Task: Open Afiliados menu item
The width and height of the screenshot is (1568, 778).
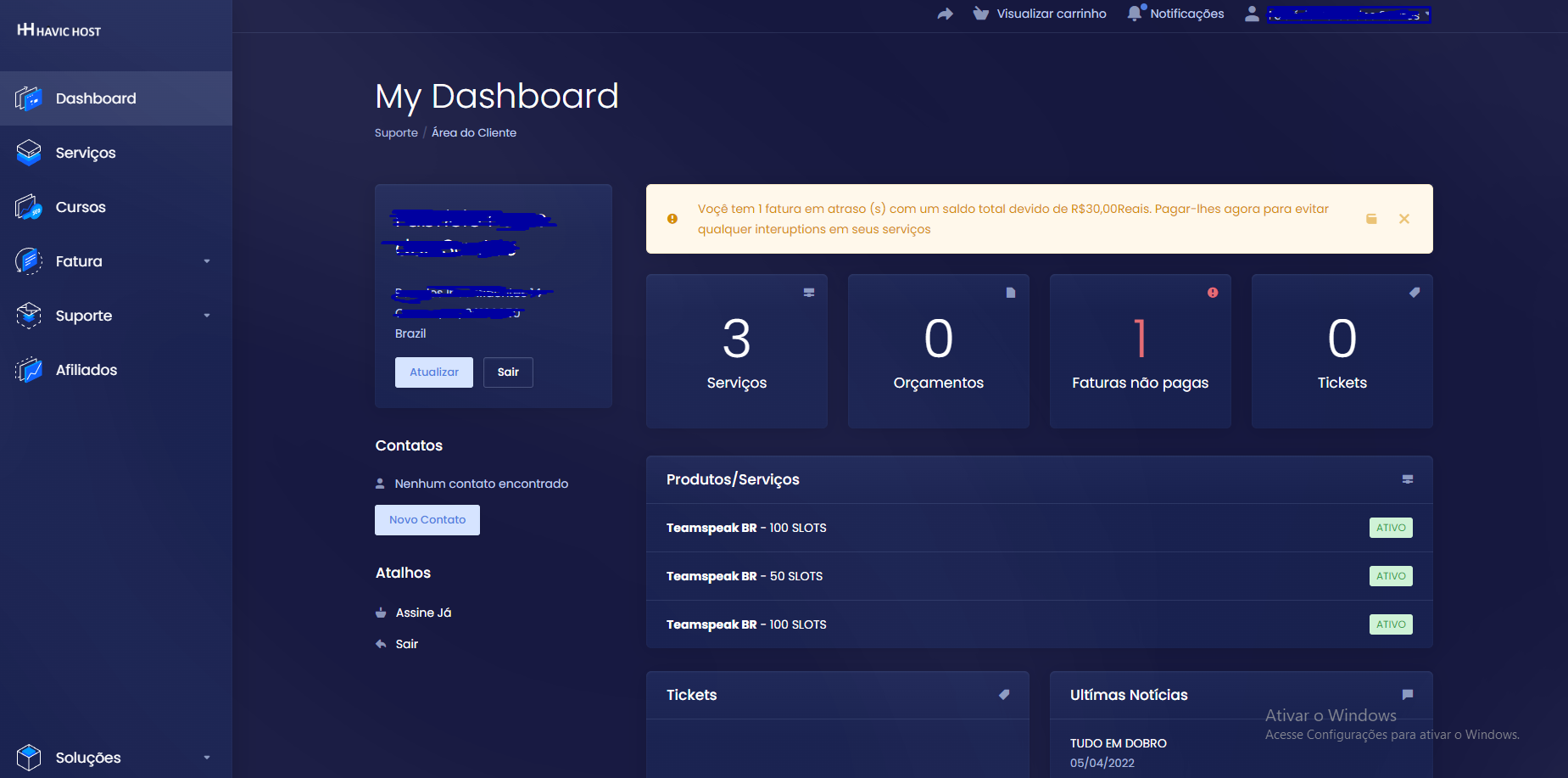Action: pyautogui.click(x=116, y=370)
